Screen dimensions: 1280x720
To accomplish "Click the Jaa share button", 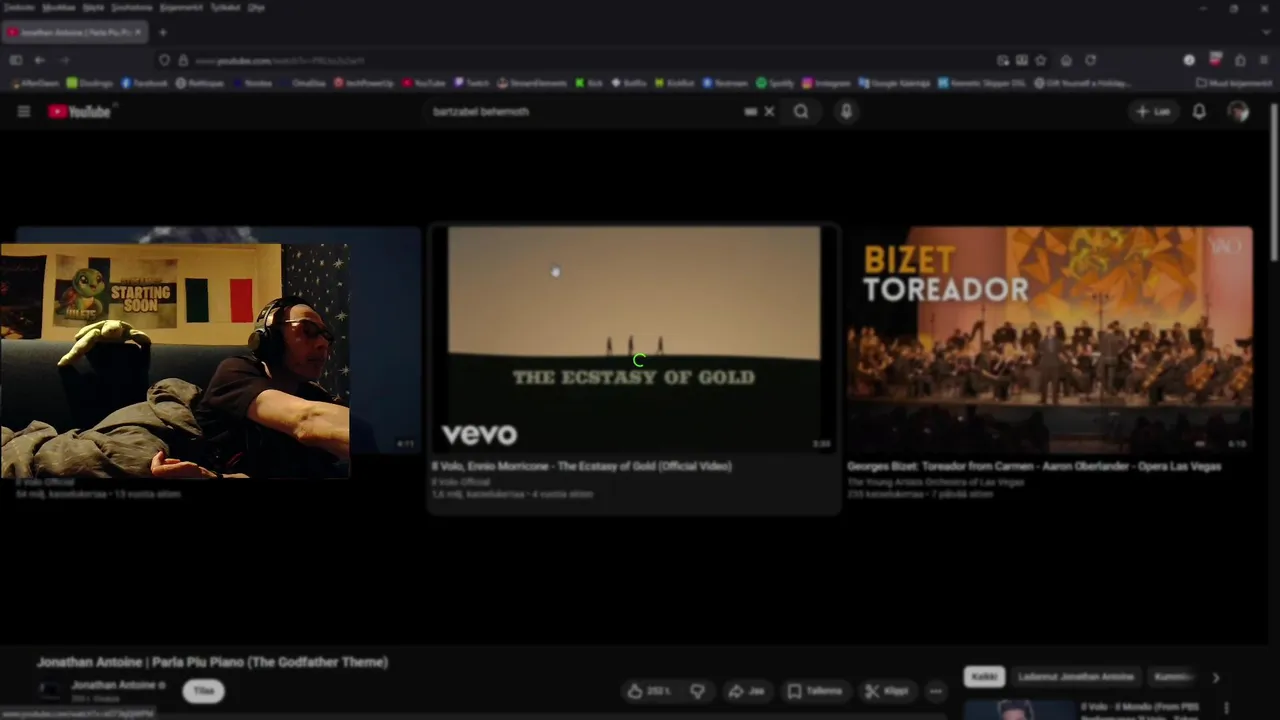I will [746, 691].
